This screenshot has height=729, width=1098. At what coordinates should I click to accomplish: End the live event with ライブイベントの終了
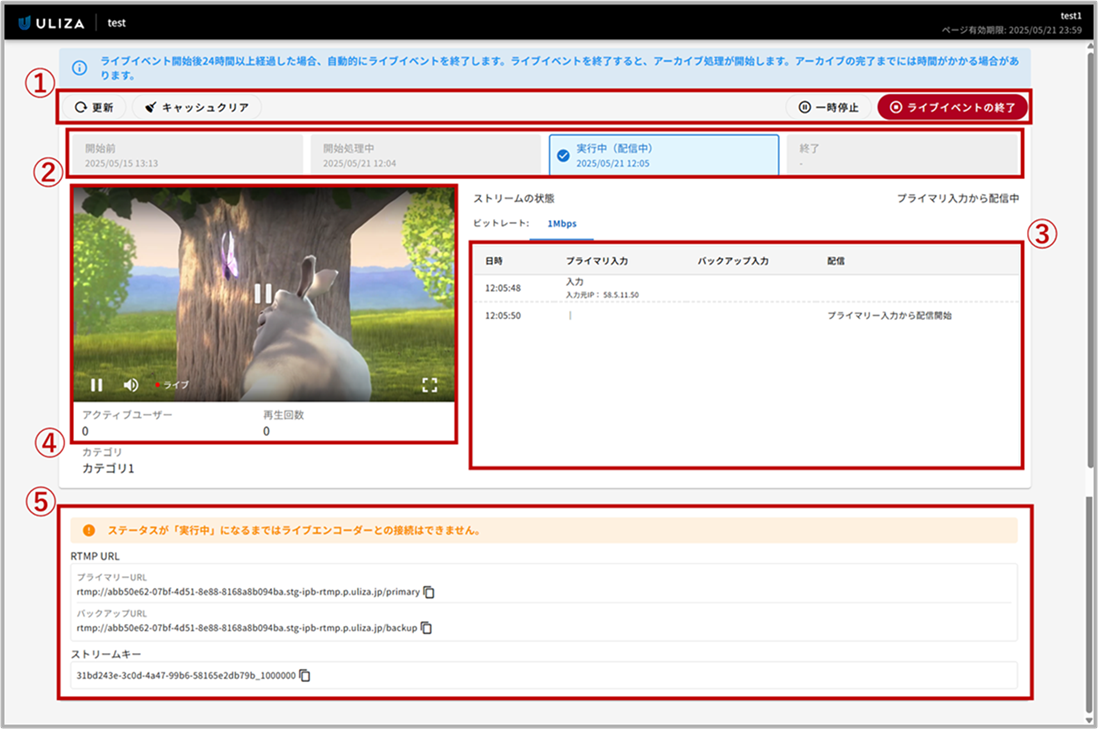pyautogui.click(x=952, y=107)
